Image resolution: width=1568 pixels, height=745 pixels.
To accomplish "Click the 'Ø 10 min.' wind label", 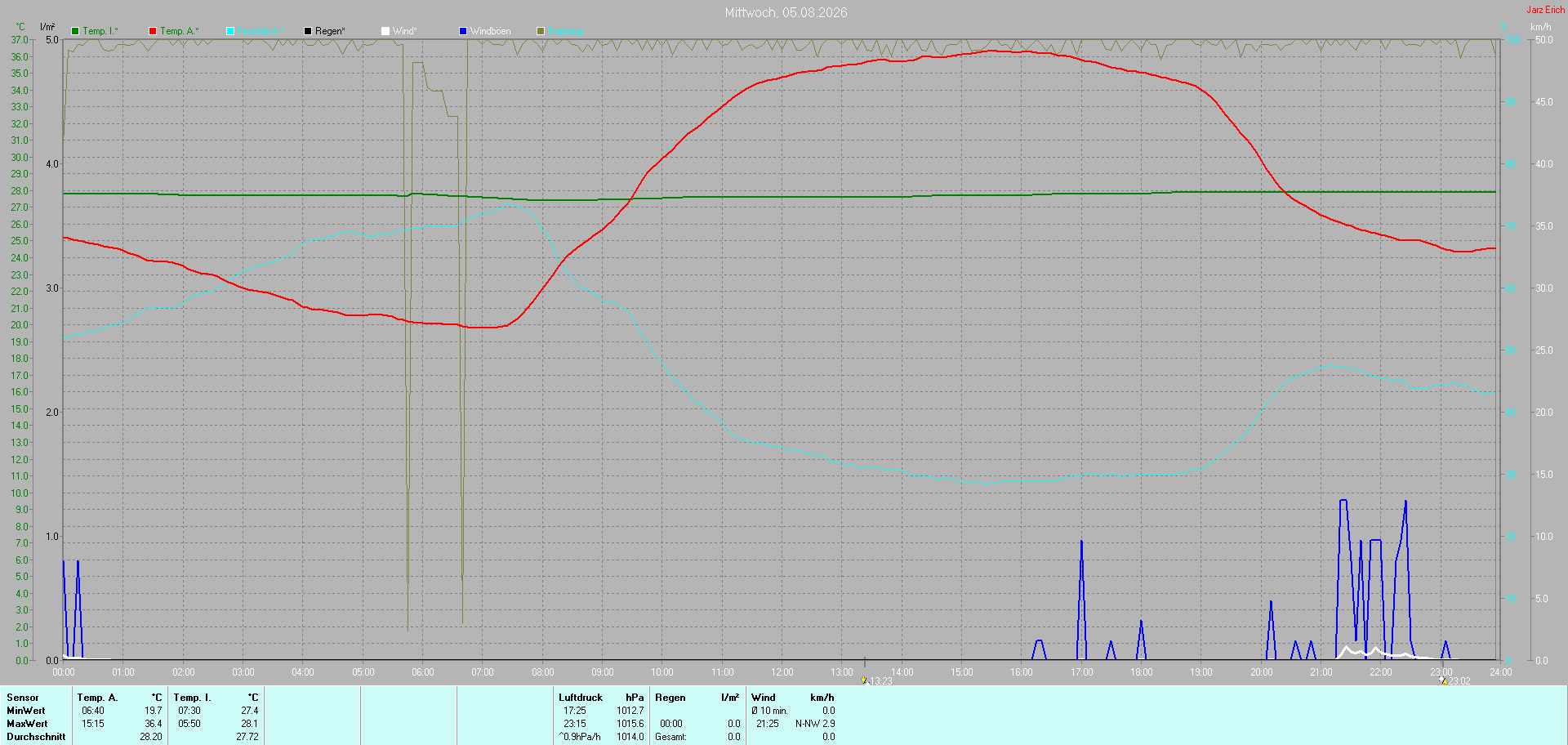I will tap(770, 711).
